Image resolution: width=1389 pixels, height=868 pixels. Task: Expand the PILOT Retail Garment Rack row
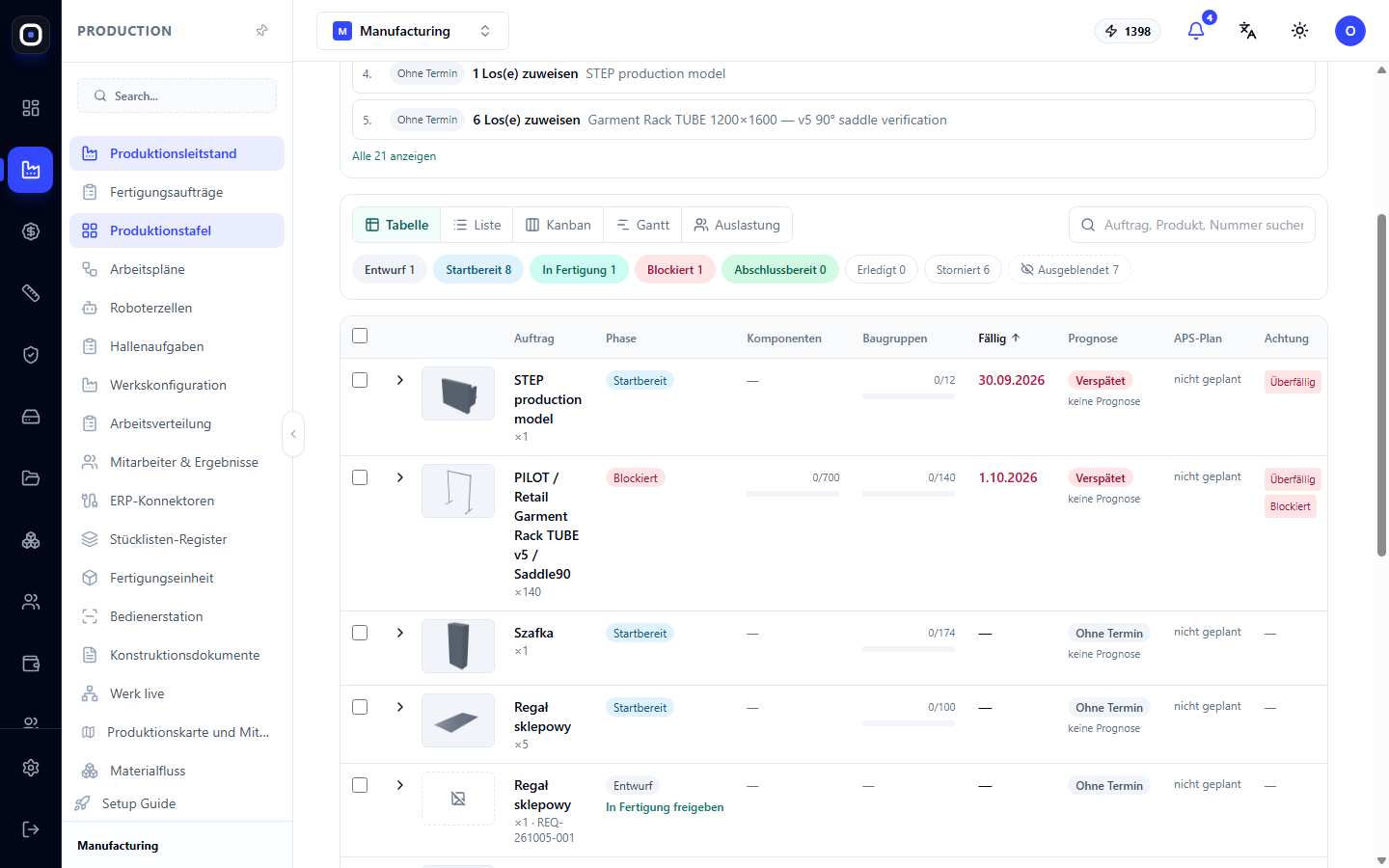(400, 477)
